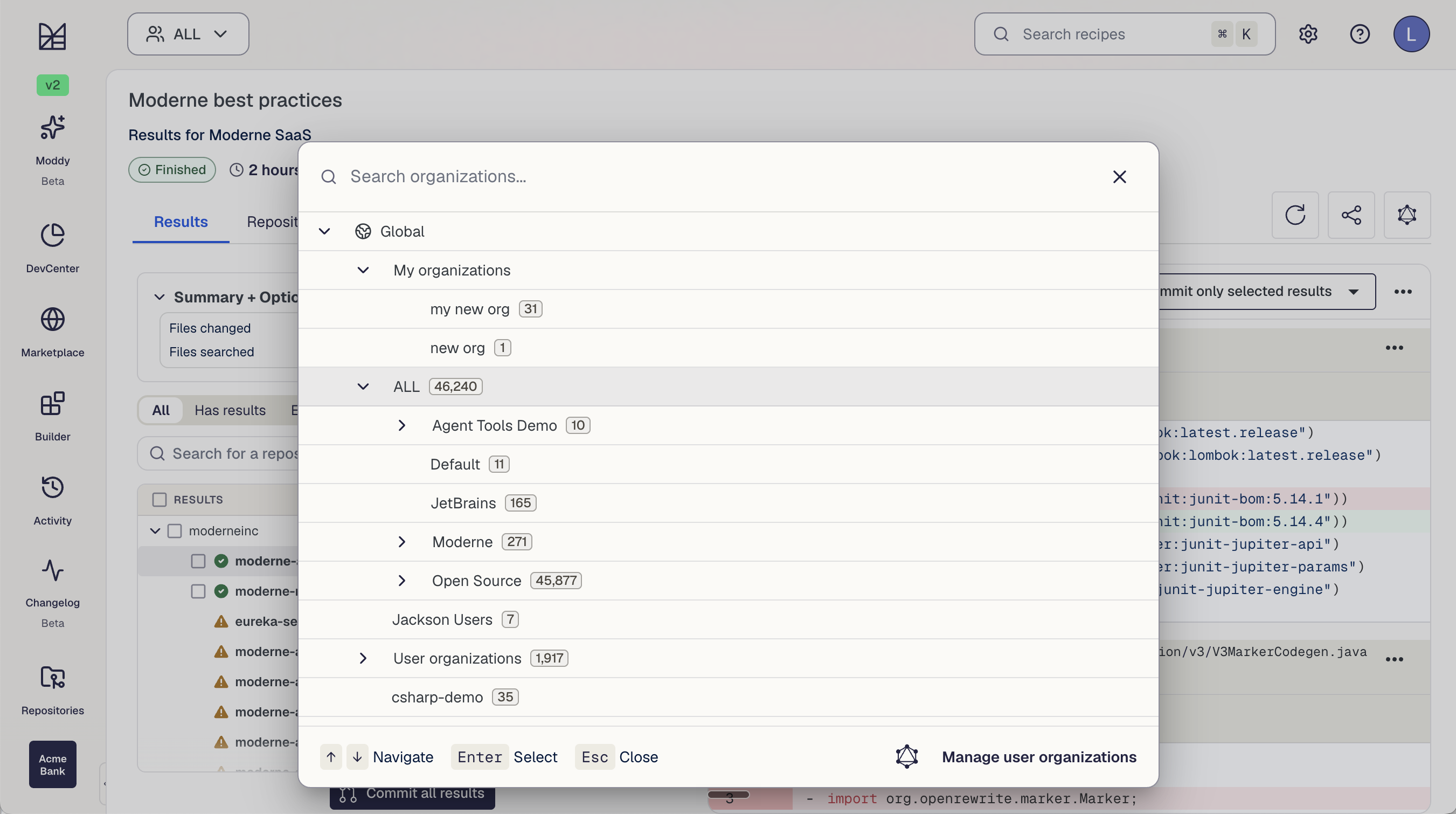Click the navigate down arrow key hint
The width and height of the screenshot is (1456, 814).
[357, 757]
